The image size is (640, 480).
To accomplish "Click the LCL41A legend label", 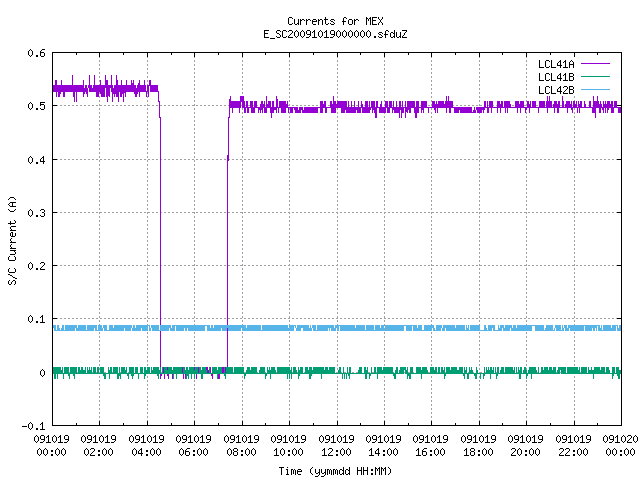I will click(556, 64).
